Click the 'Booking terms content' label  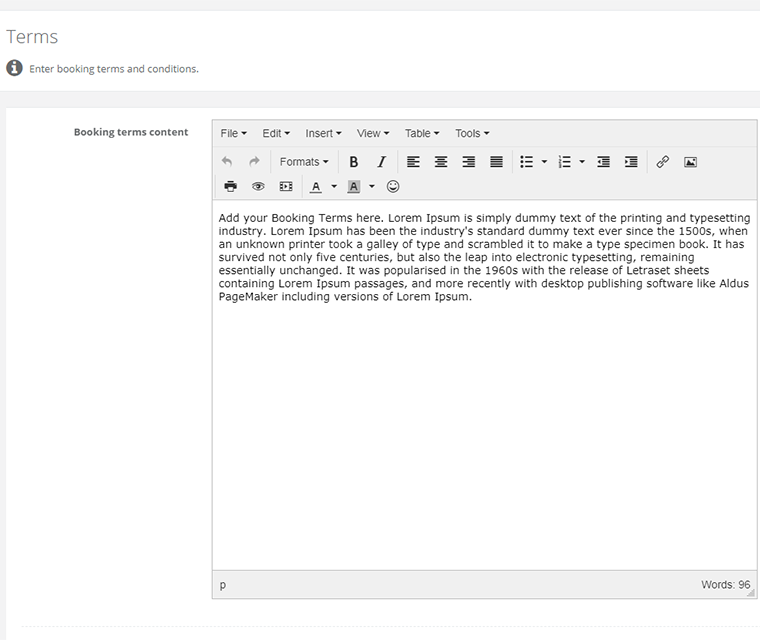click(x=131, y=132)
